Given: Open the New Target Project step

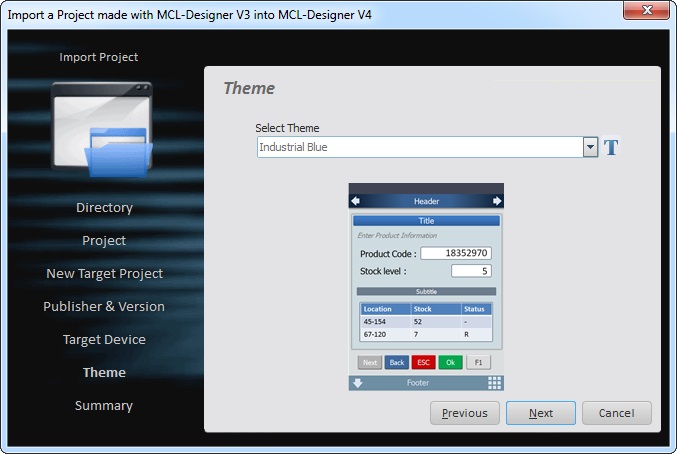Looking at the screenshot, I should pyautogui.click(x=104, y=274).
